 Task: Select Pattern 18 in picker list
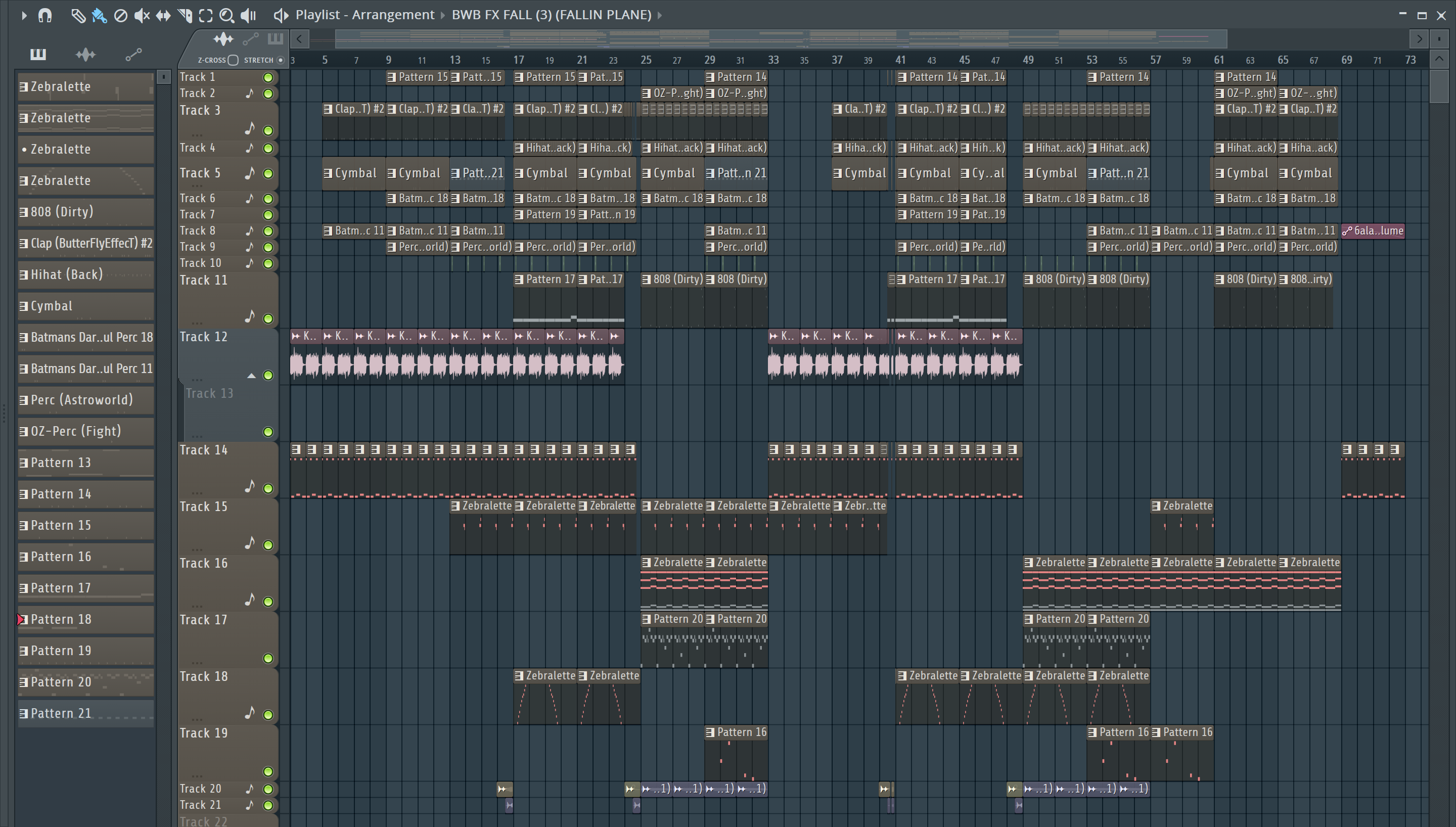86,619
